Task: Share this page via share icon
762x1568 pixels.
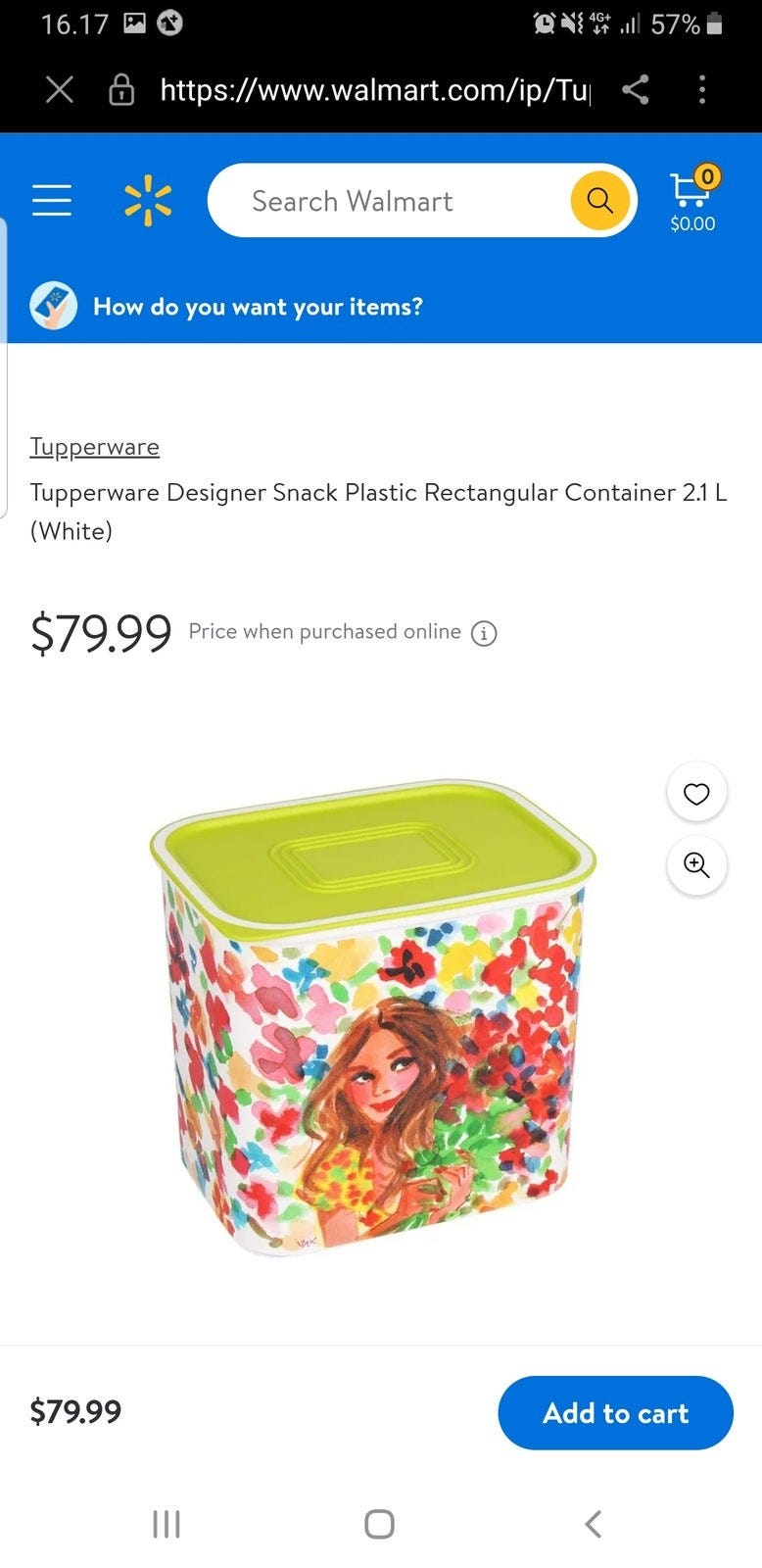Action: pos(635,90)
